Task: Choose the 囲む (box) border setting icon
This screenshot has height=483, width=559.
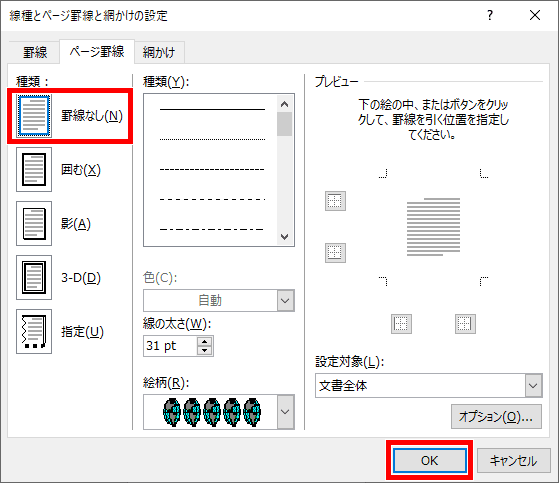Action: coord(34,170)
